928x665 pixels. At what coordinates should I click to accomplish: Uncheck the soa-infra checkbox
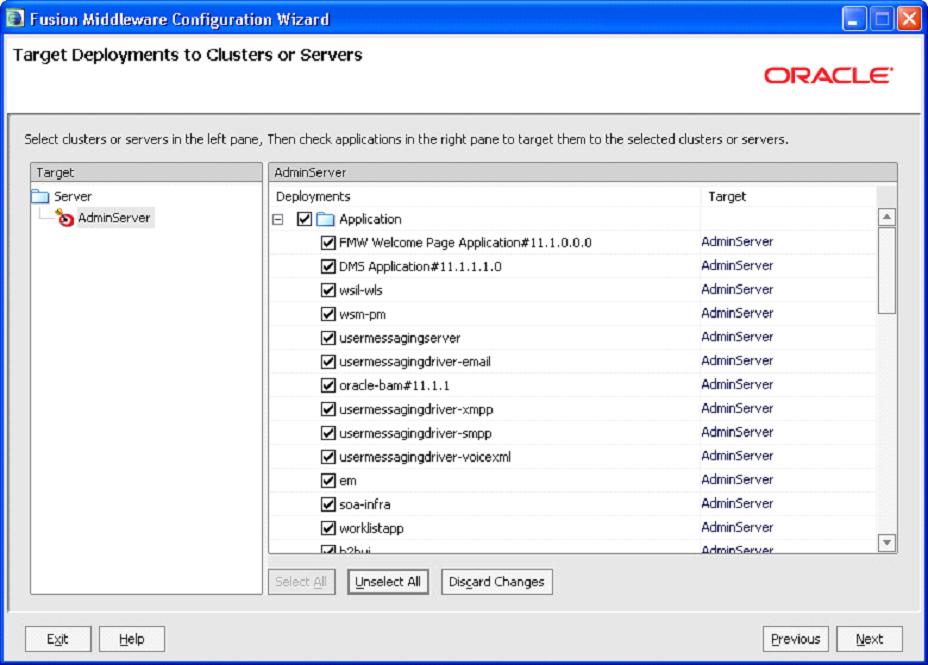click(328, 504)
